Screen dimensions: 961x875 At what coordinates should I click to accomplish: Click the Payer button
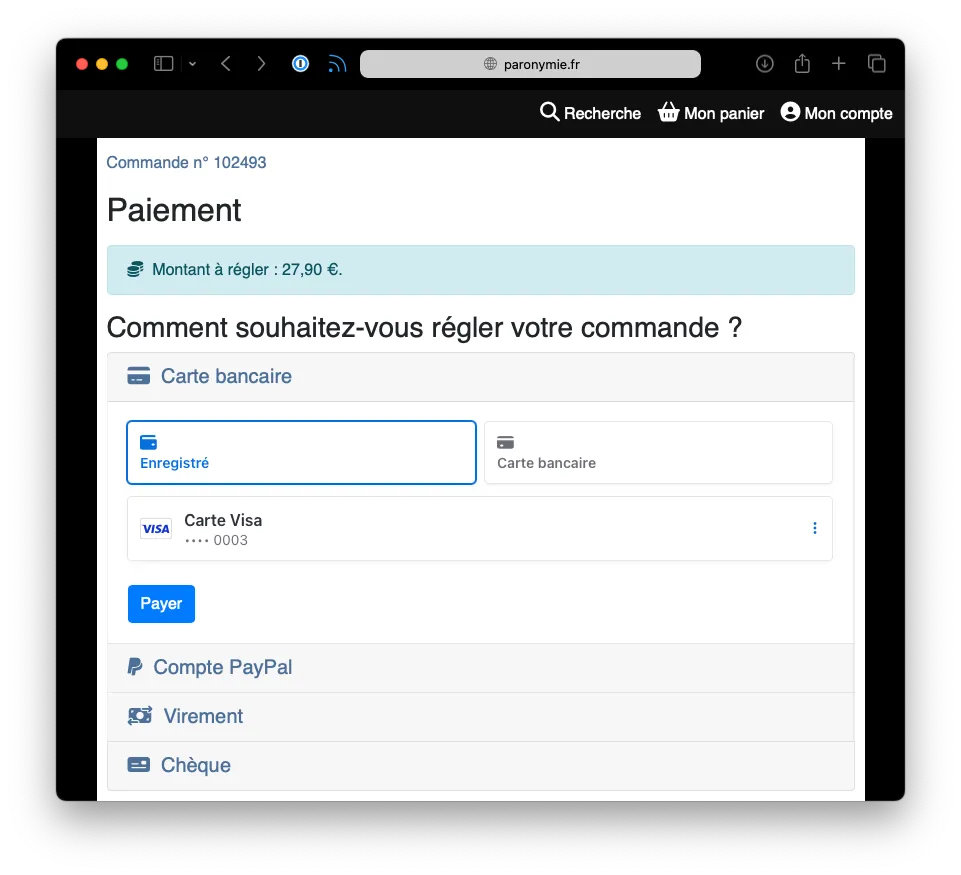161,603
